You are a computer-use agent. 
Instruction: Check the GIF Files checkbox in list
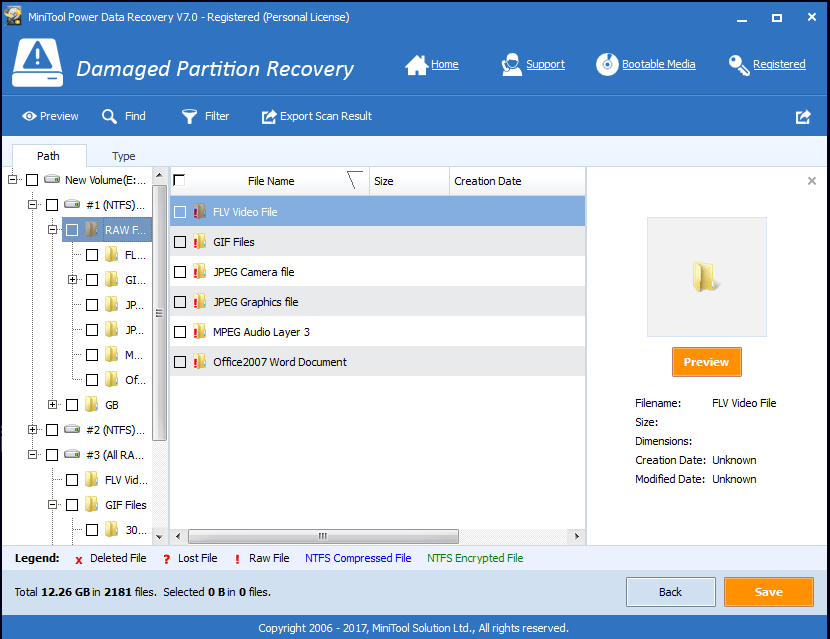[x=180, y=242]
